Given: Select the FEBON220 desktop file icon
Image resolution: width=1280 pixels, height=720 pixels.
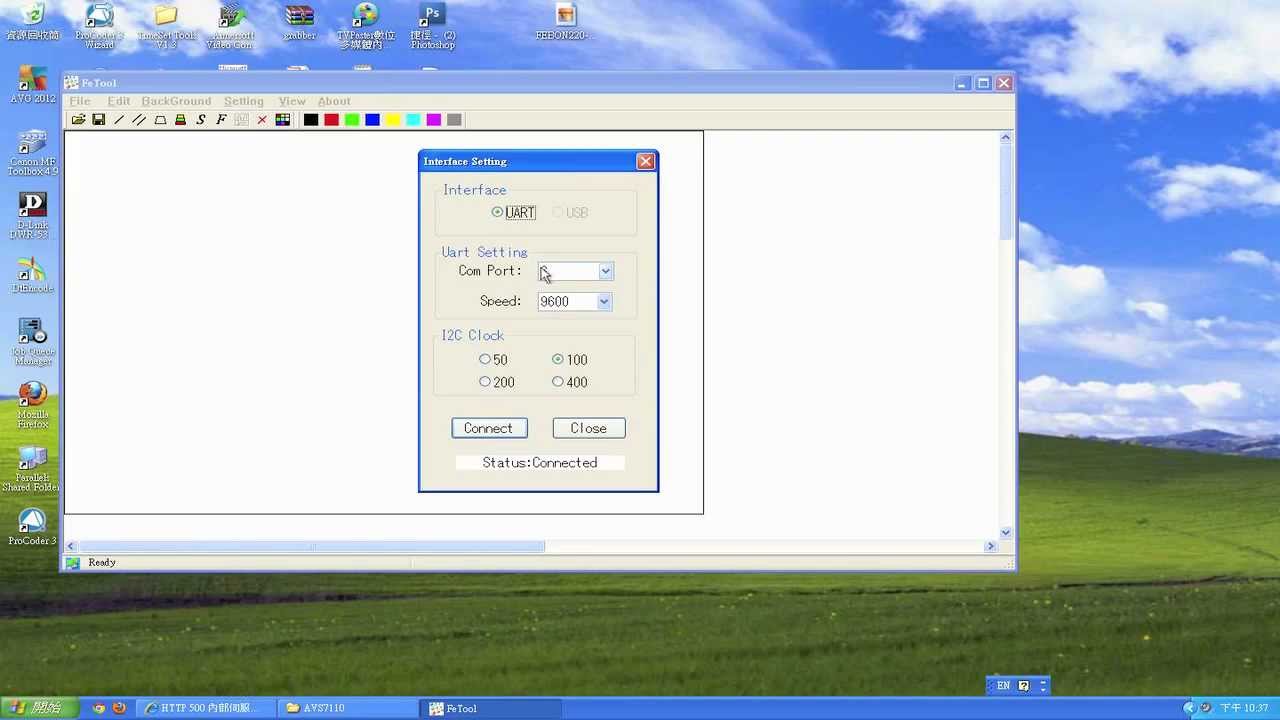Looking at the screenshot, I should (566, 22).
